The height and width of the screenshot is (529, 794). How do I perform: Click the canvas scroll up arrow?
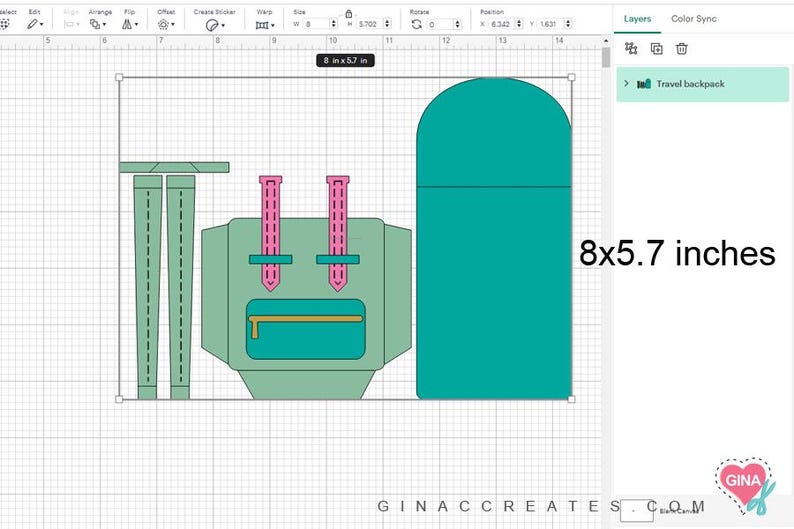[x=606, y=40]
